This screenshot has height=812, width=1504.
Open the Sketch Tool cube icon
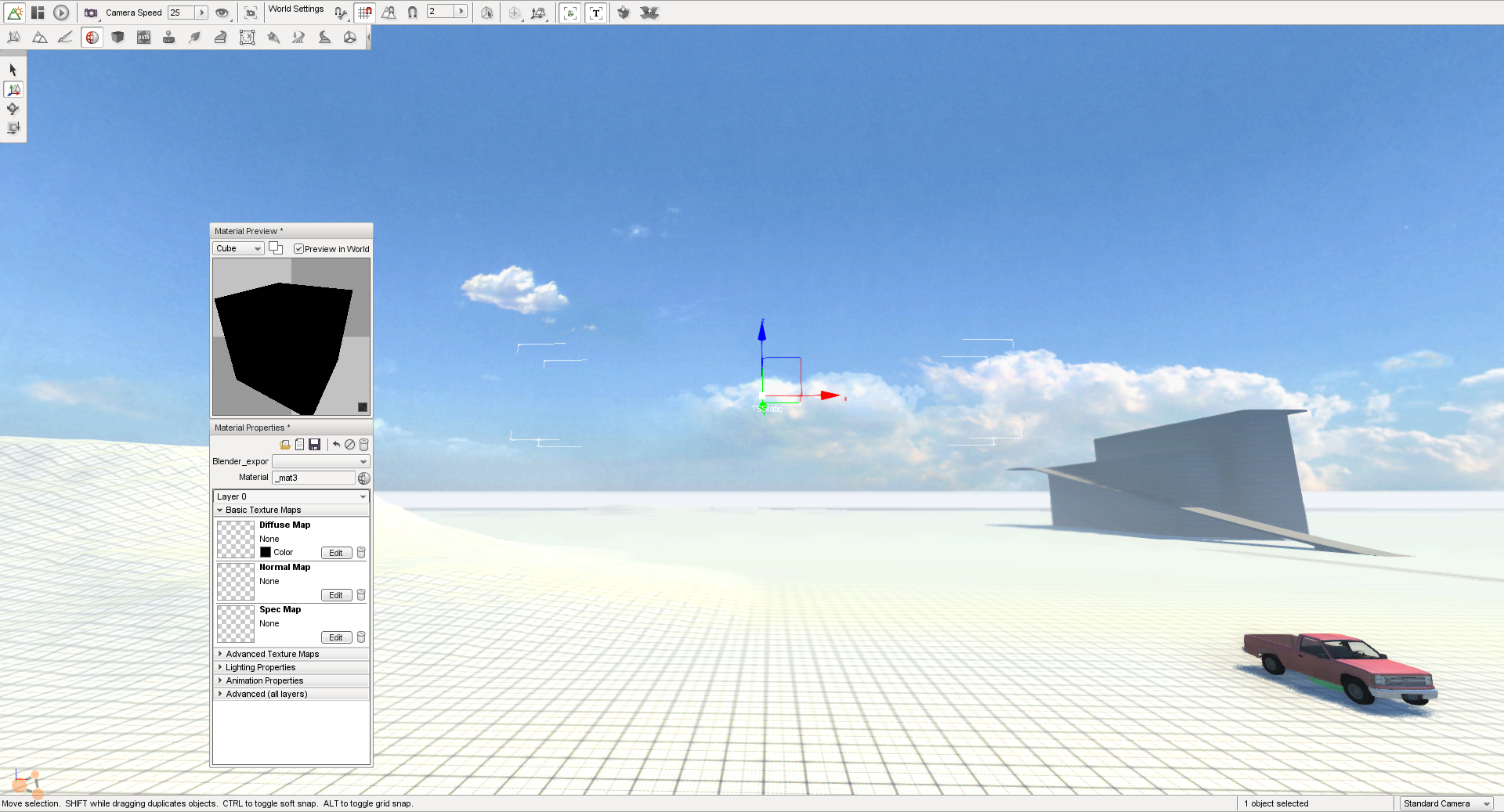pyautogui.click(x=117, y=37)
